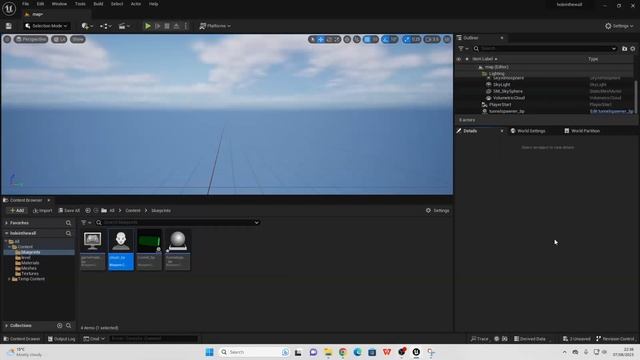The height and width of the screenshot is (360, 640).
Task: Open the Help menu
Action: 153,4
